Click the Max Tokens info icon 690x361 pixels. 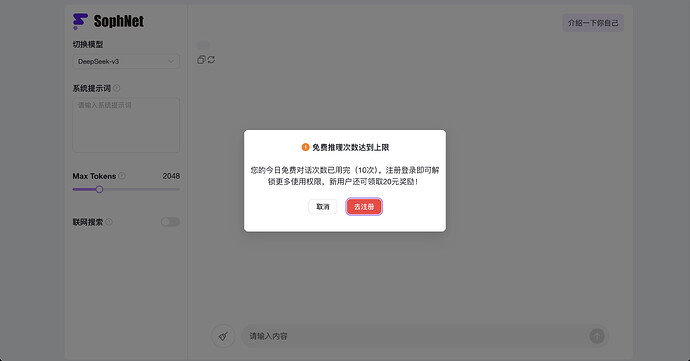[122, 176]
